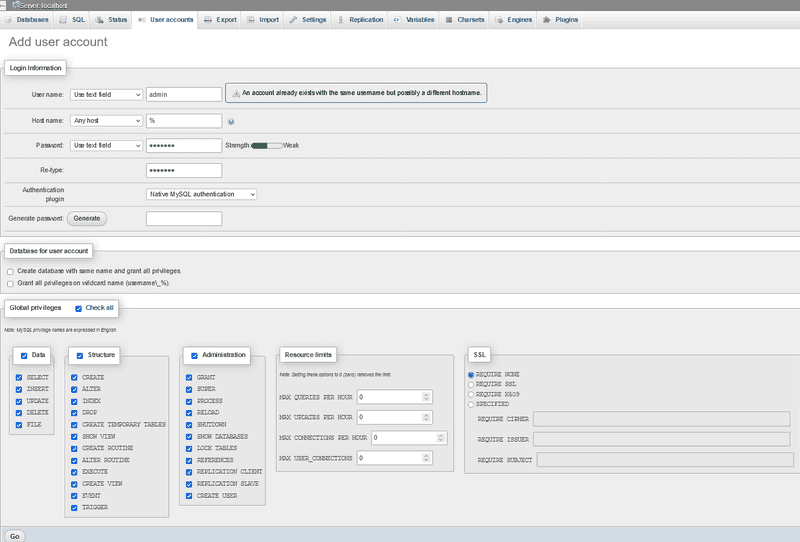The width and height of the screenshot is (800, 542).
Task: Click the Check all label link
Action: click(x=99, y=308)
